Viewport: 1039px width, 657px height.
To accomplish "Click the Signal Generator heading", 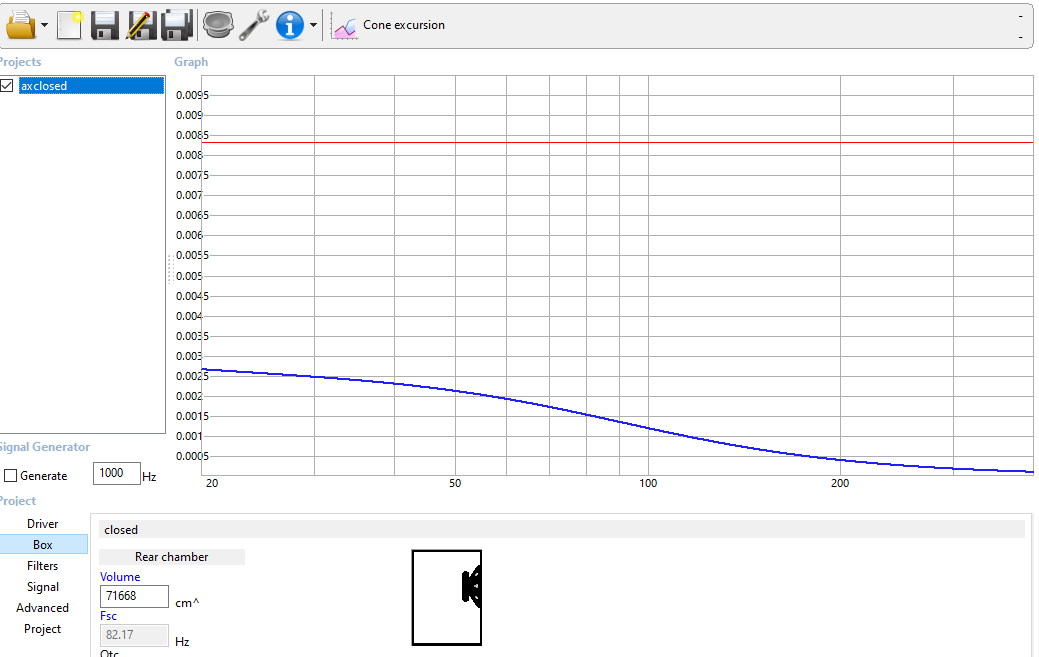I will (x=44, y=447).
